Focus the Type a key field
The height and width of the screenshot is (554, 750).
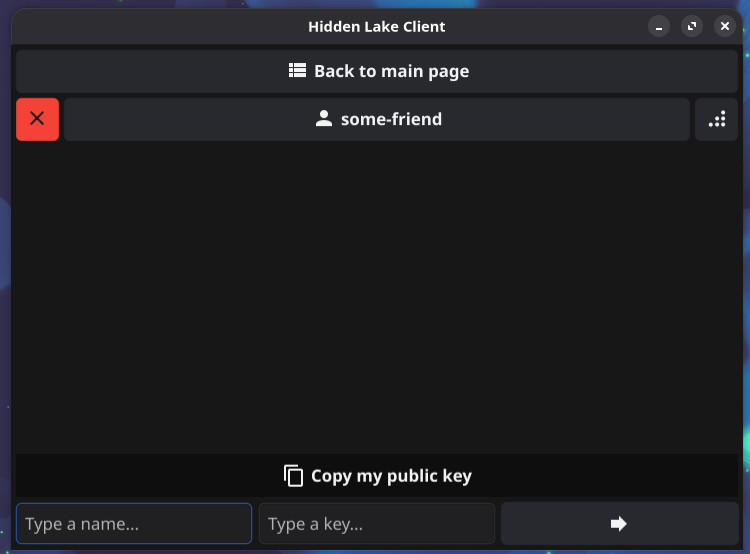tap(377, 524)
